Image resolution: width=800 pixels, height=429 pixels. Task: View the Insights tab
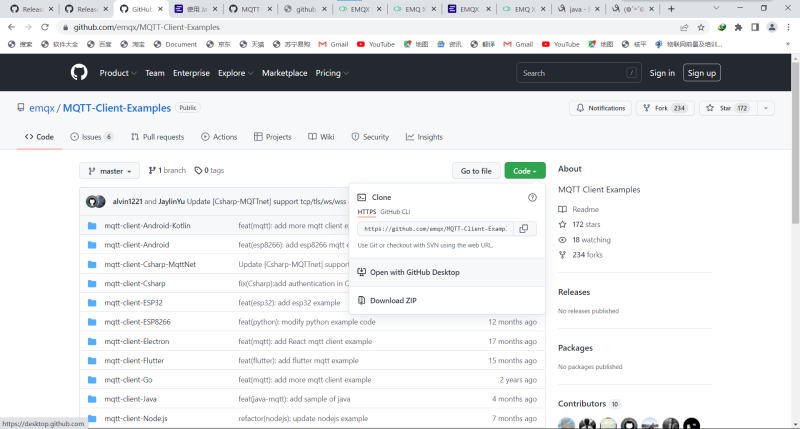[x=424, y=137]
